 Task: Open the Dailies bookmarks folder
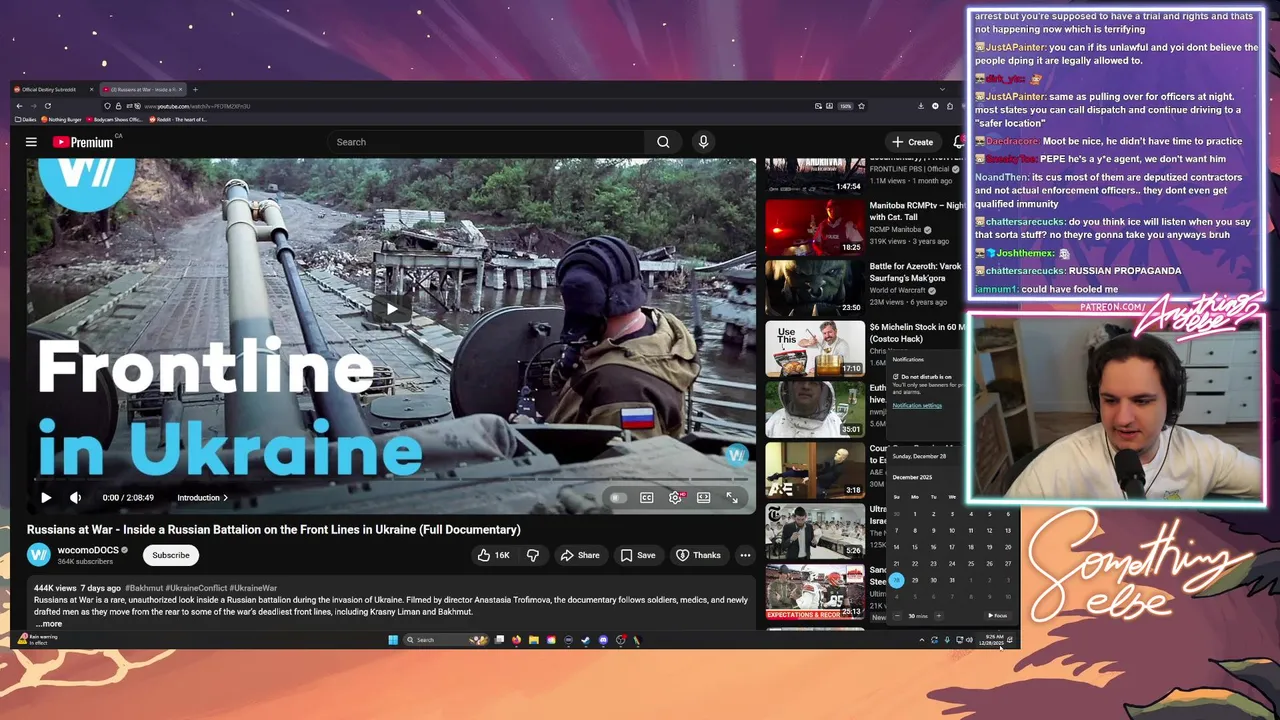[x=26, y=119]
